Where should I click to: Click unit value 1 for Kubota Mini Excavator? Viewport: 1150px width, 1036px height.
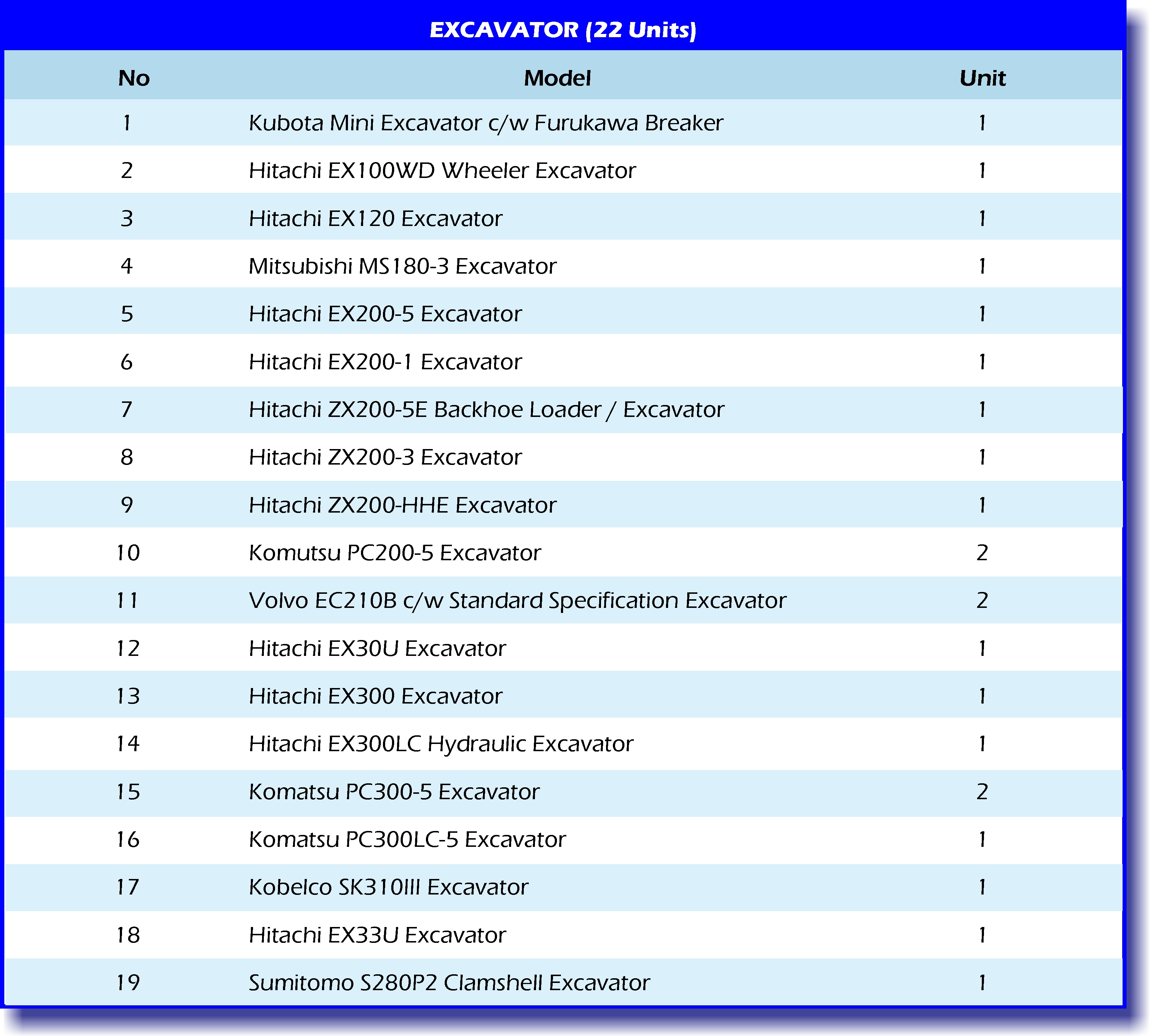[x=983, y=123]
